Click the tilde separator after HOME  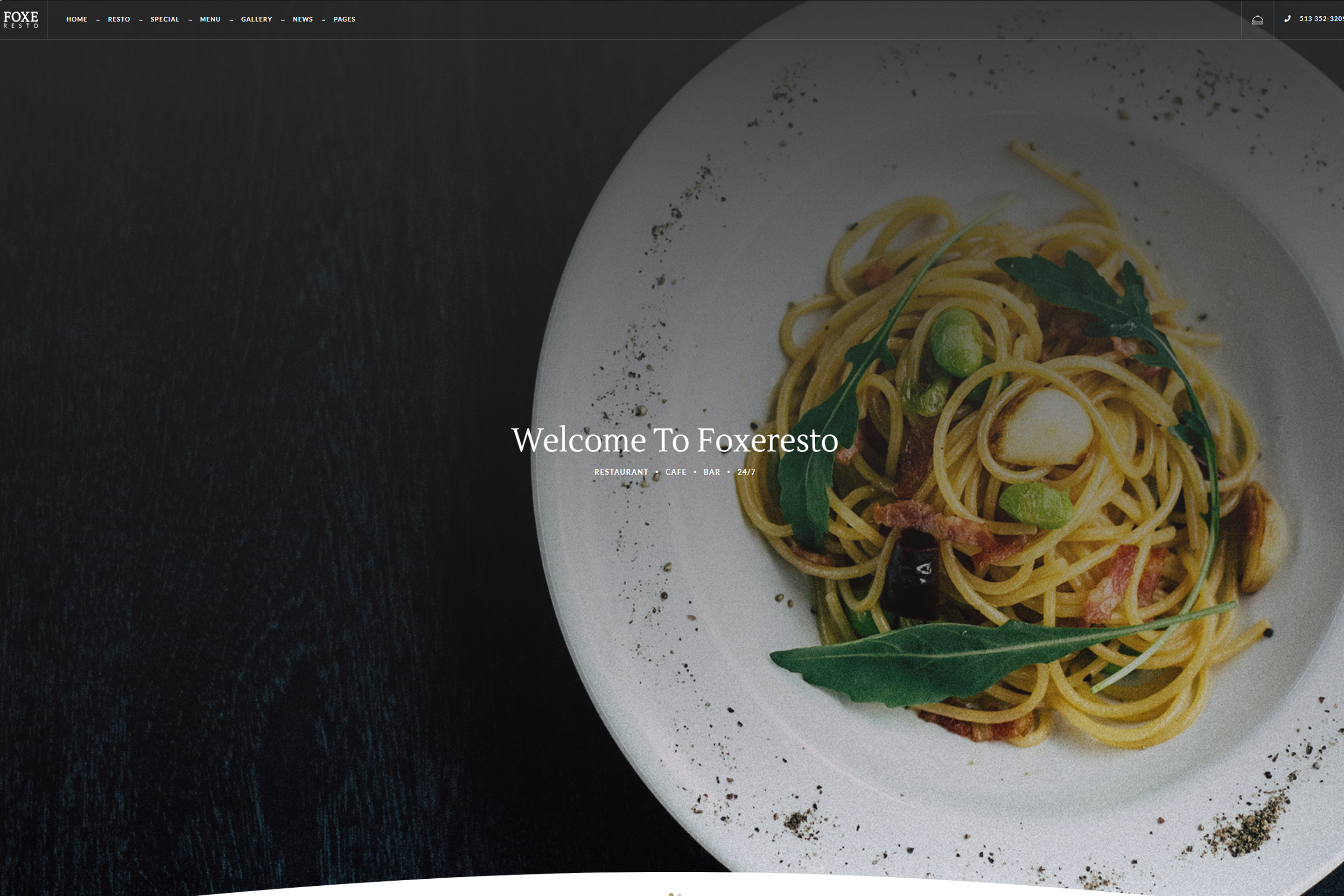[x=98, y=20]
